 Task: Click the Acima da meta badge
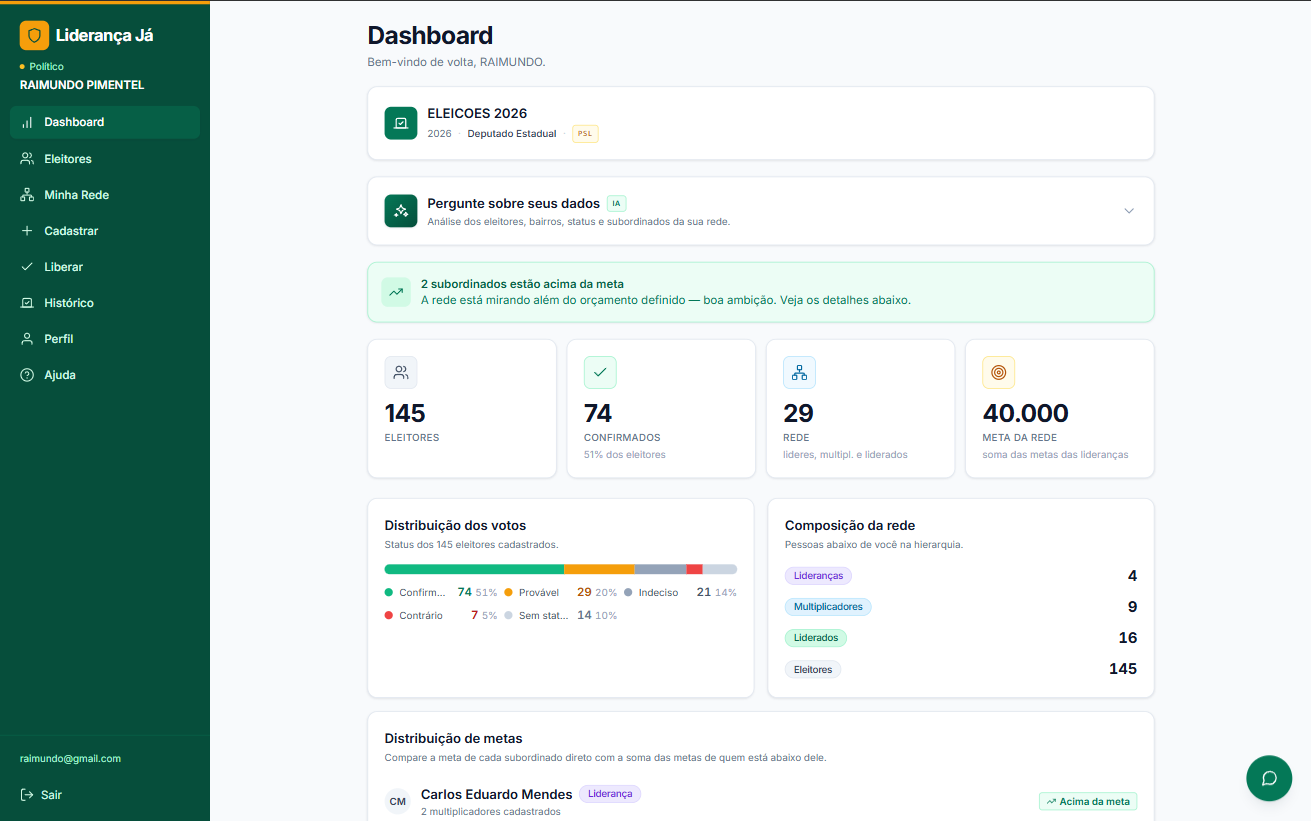pos(1088,801)
